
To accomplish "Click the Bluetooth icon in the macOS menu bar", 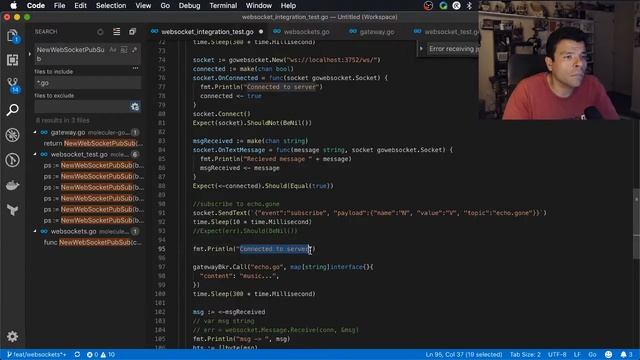I will pyautogui.click(x=469, y=6).
